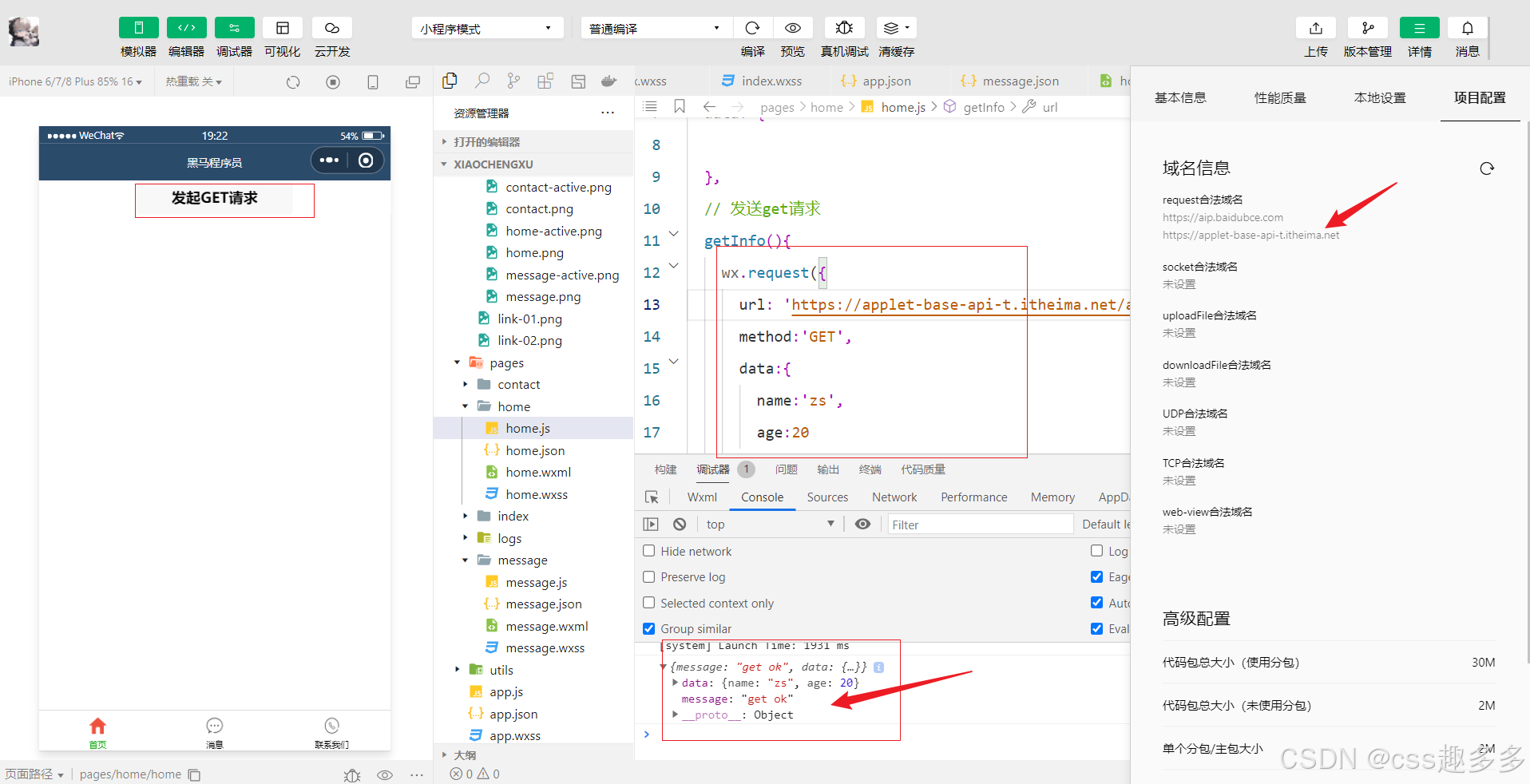This screenshot has height=784, width=1530.
Task: Open 资源管理器 more options menu
Action: pos(608,113)
